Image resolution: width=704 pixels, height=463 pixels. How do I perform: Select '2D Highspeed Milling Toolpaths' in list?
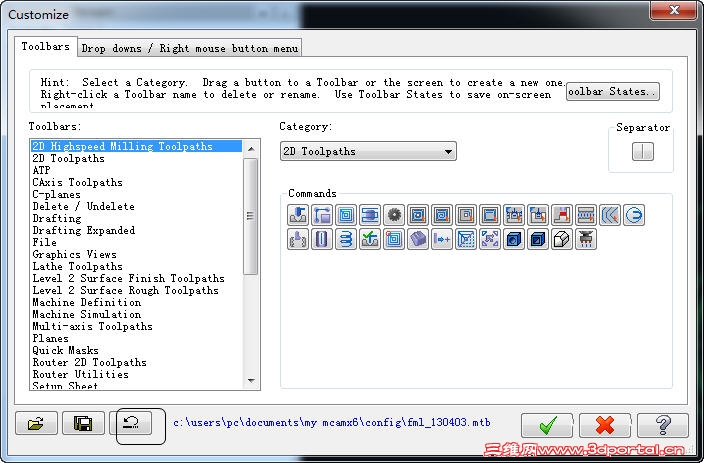137,146
